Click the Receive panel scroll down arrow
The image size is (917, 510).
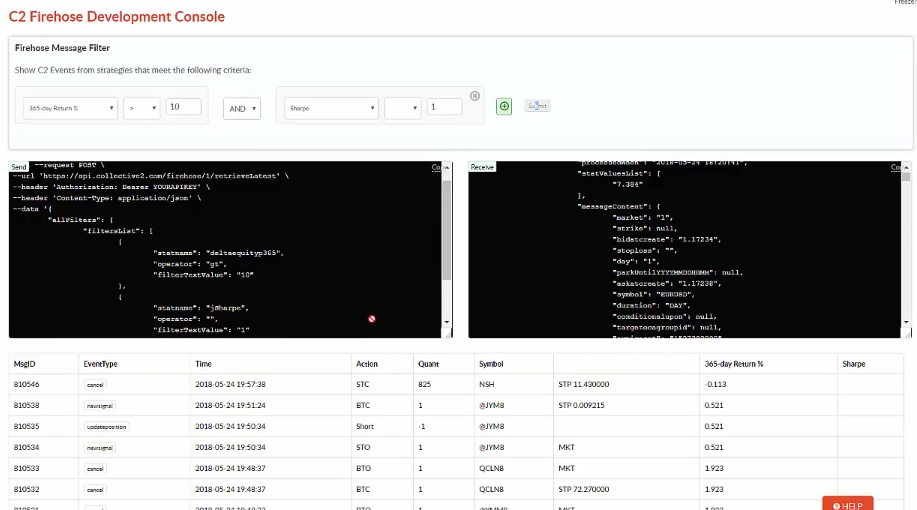(x=906, y=322)
